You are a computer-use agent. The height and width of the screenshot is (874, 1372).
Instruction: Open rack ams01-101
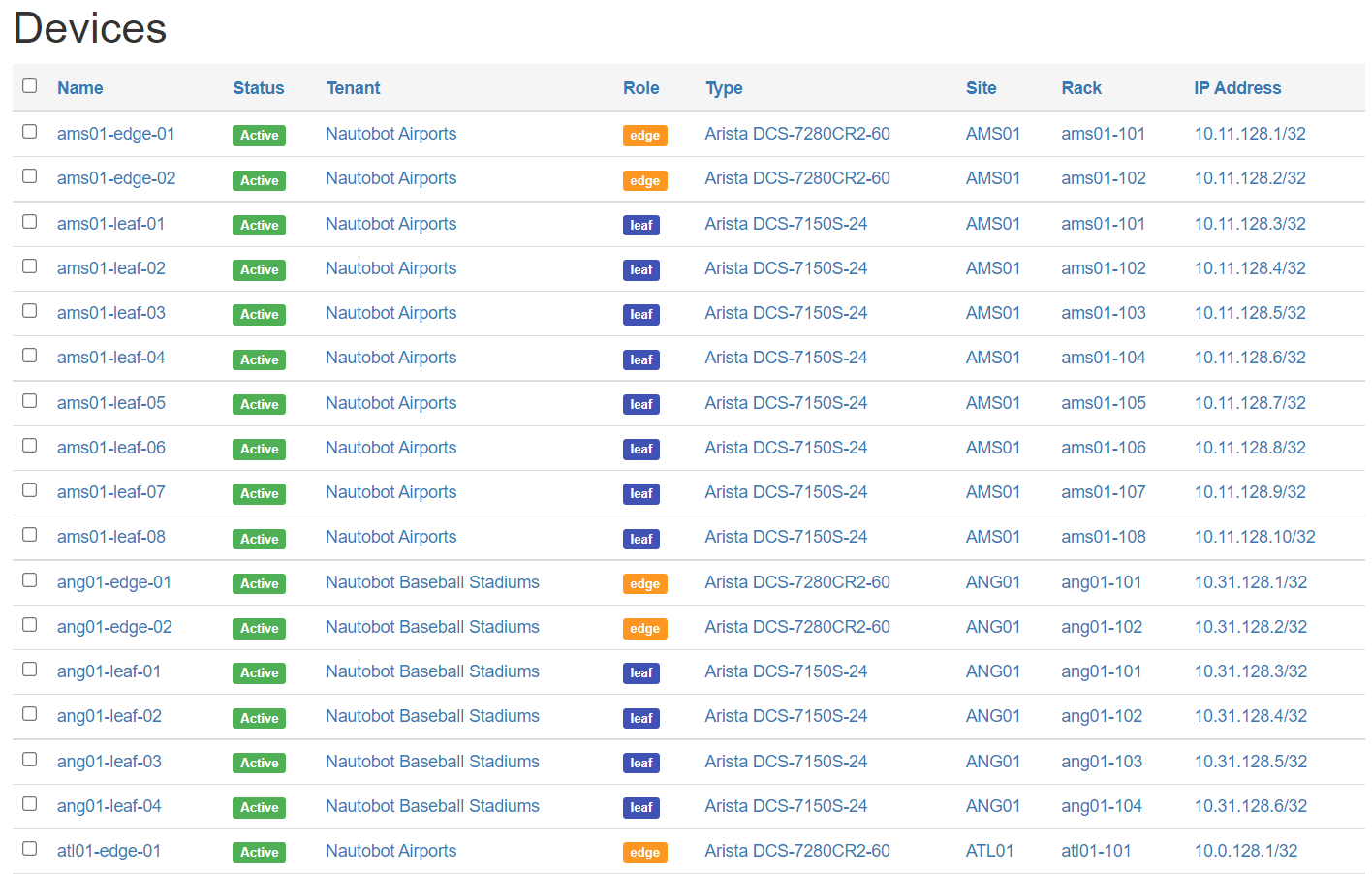click(1103, 133)
